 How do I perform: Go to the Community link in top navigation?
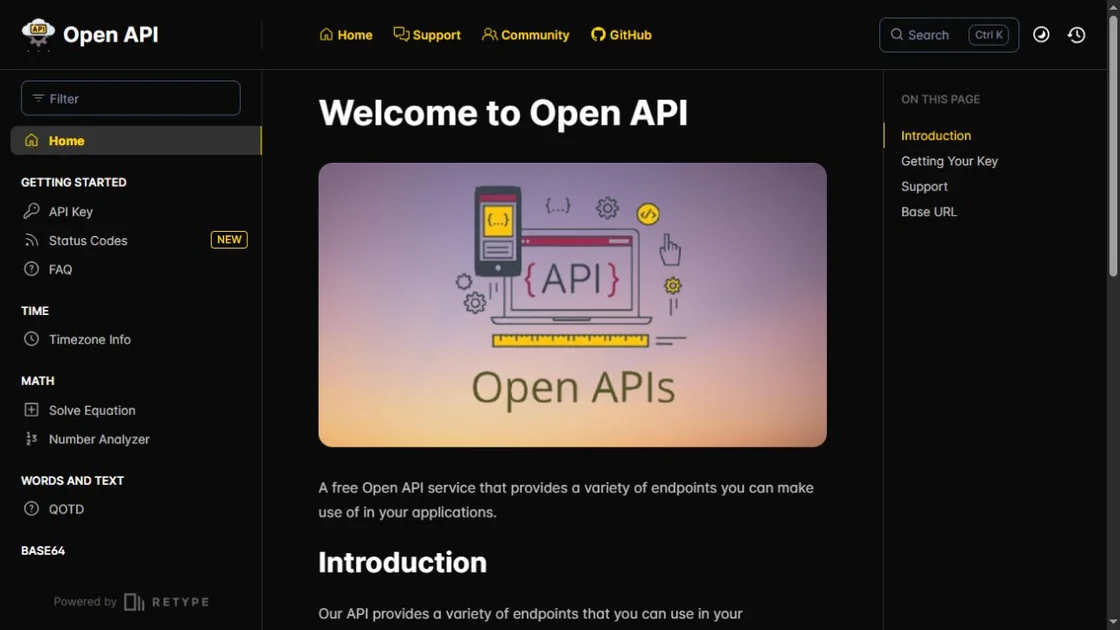pyautogui.click(x=525, y=34)
